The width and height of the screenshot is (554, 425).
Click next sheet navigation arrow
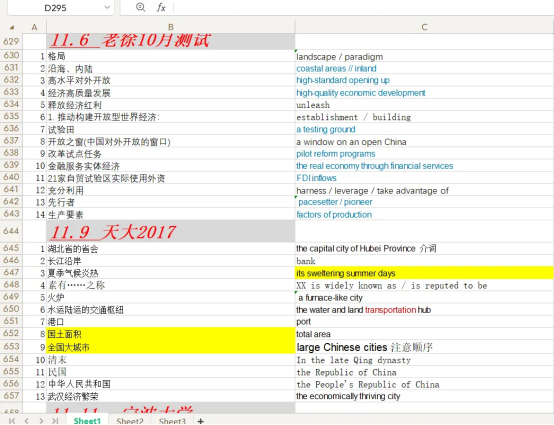pyautogui.click(x=41, y=420)
